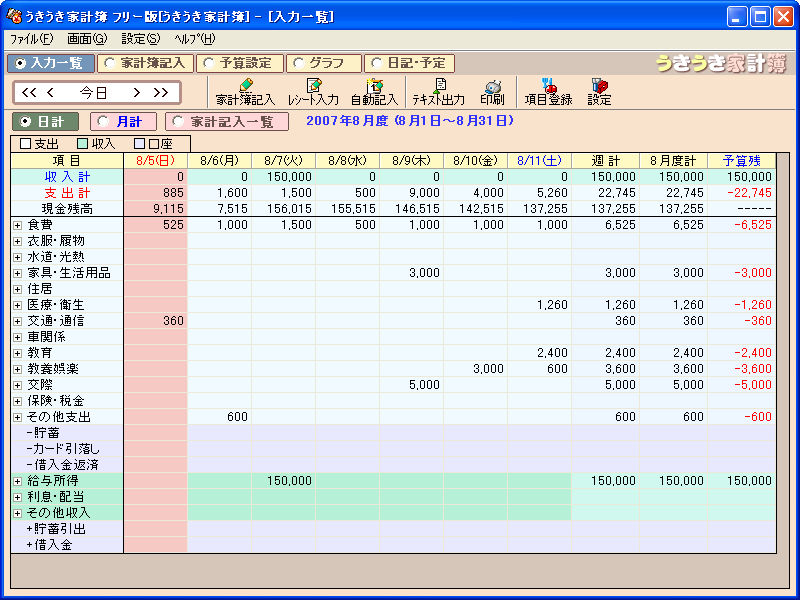Click the 現金残高 row label
The height and width of the screenshot is (600, 800).
click(67, 209)
